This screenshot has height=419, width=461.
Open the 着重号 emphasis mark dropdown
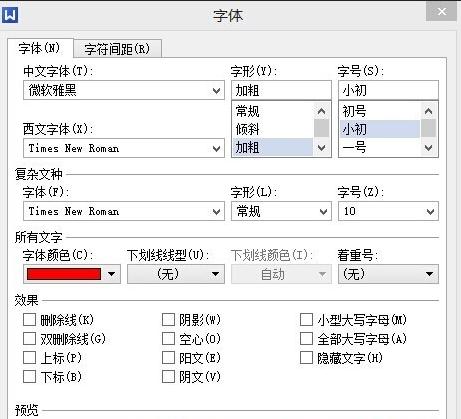click(x=388, y=274)
